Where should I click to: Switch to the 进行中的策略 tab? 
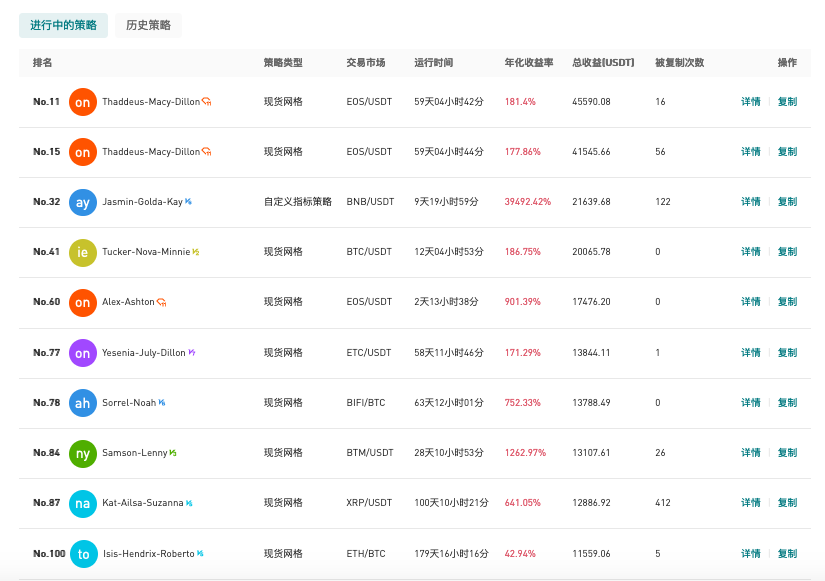63,25
